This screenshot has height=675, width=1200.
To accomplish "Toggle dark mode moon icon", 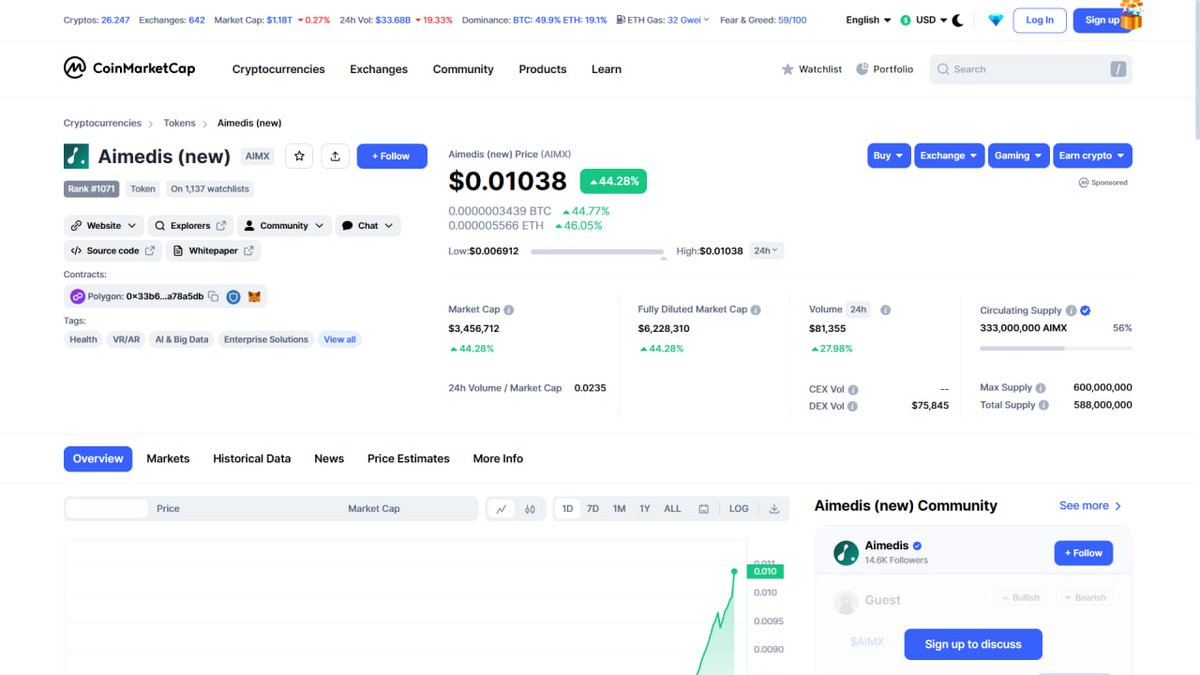I will tap(958, 20).
